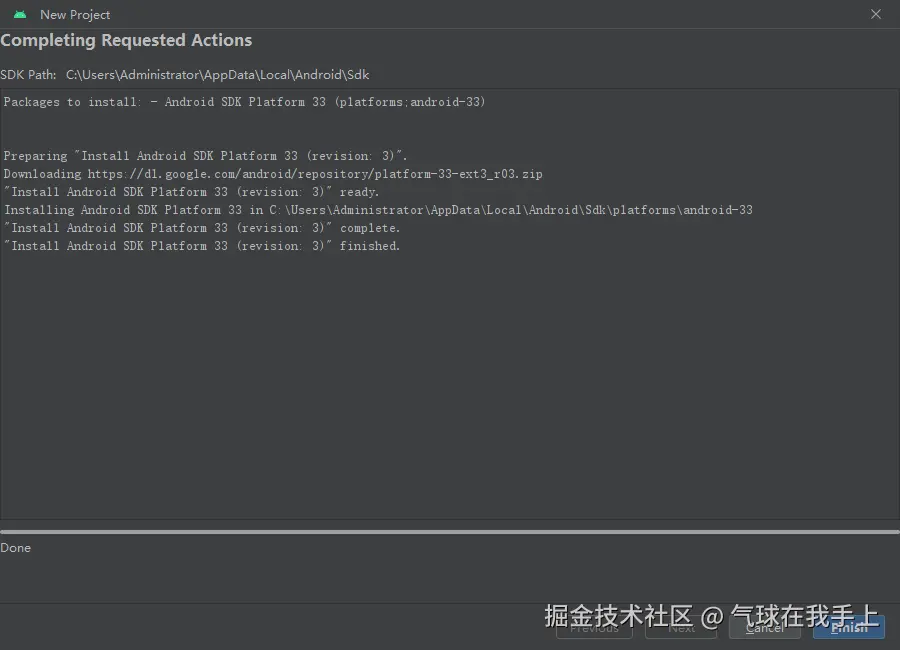Click the Packages to install line

(x=244, y=102)
